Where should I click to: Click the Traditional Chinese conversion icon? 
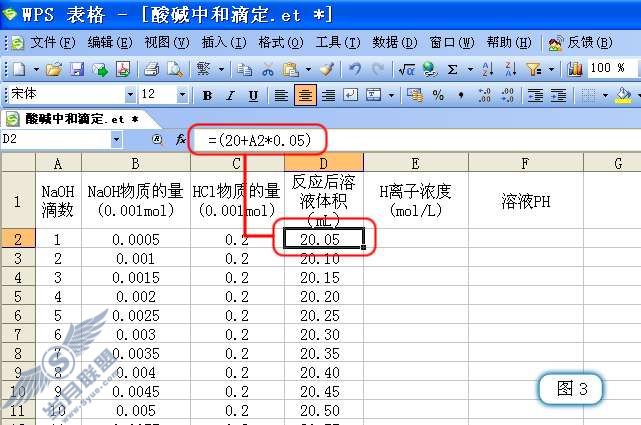(x=203, y=69)
